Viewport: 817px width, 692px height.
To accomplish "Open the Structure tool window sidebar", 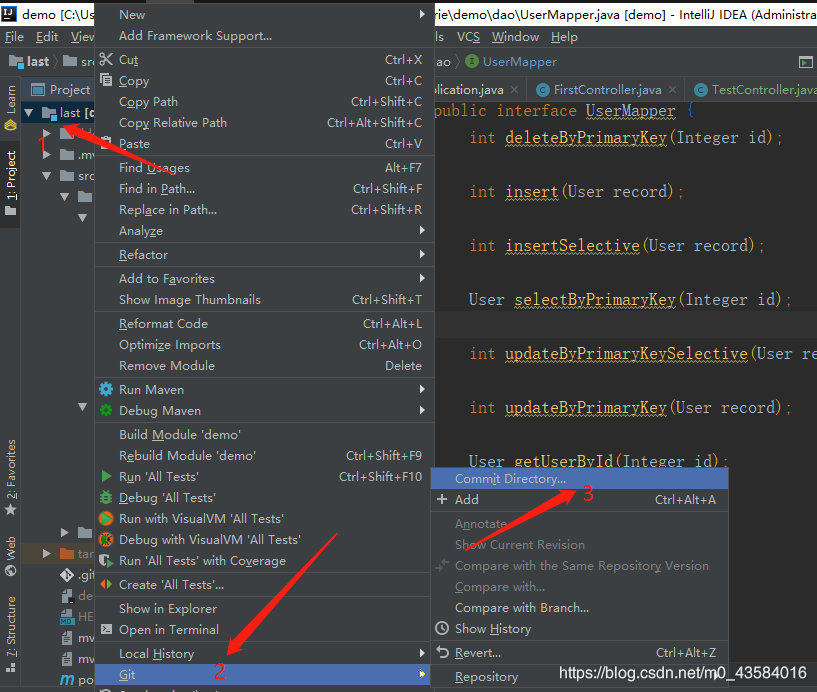I will 10,634.
